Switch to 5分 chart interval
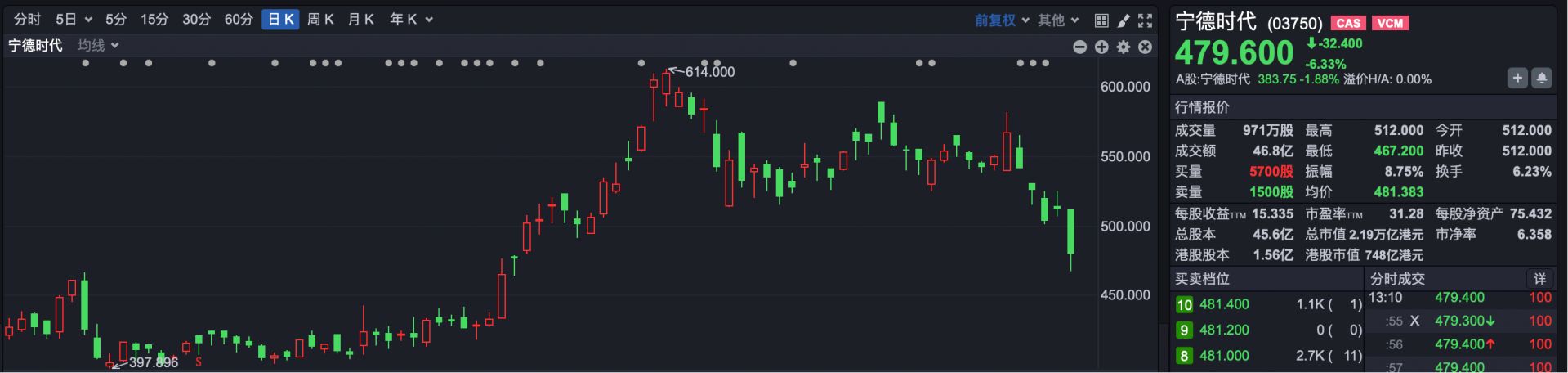The height and width of the screenshot is (373, 1568). point(116,20)
